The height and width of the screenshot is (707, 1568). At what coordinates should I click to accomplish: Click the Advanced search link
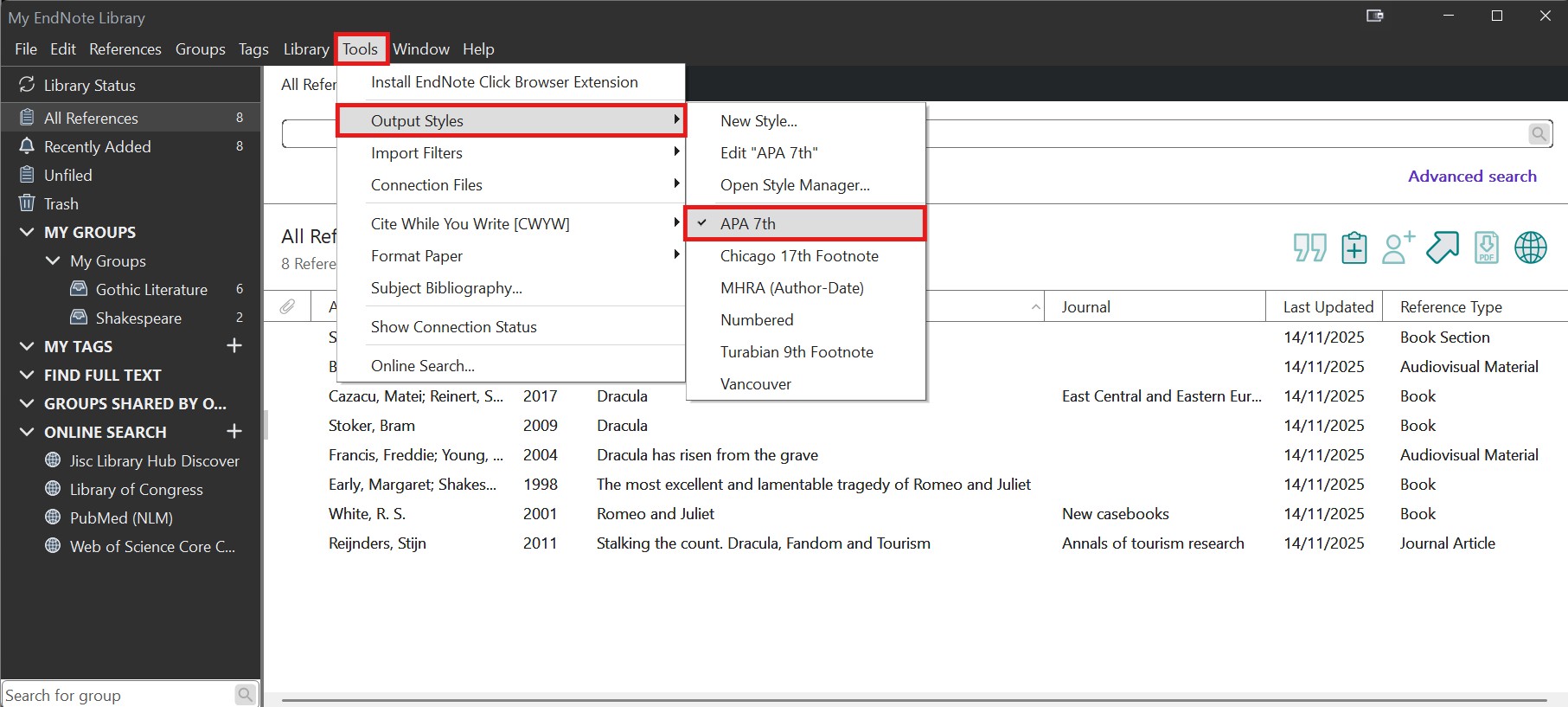pyautogui.click(x=1472, y=176)
